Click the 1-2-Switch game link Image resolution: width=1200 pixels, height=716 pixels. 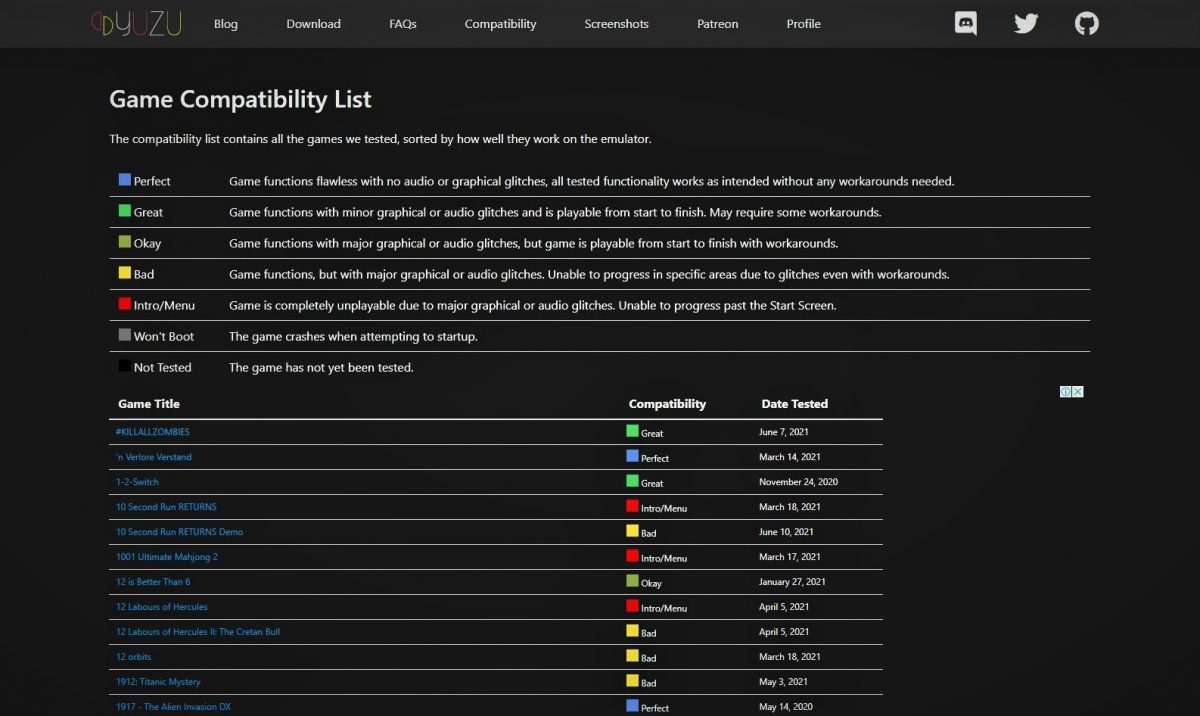click(x=137, y=482)
